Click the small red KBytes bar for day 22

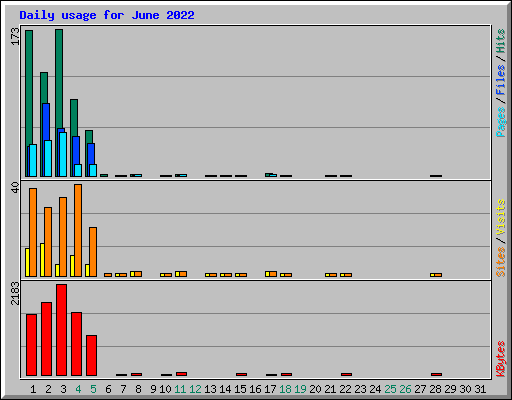pos(346,374)
